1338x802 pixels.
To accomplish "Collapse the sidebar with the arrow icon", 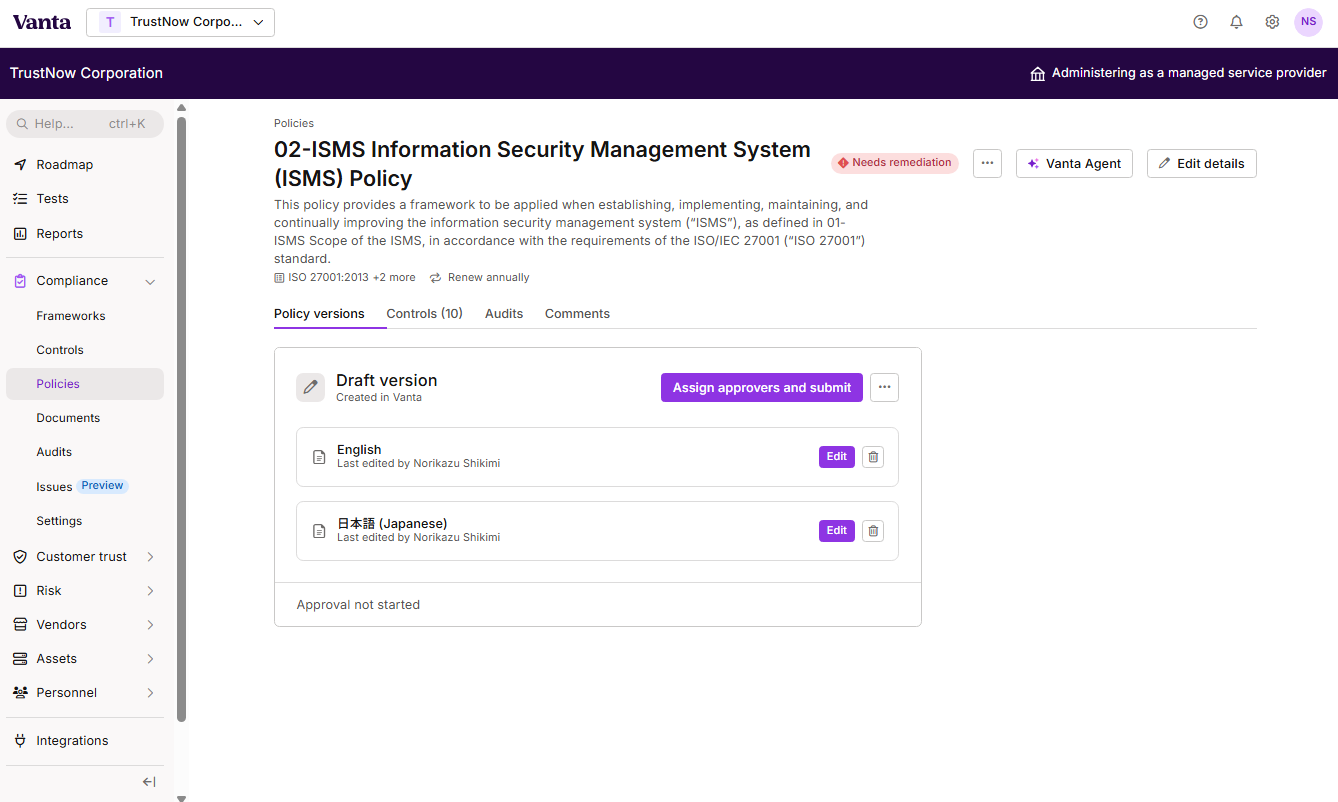I will click(x=149, y=782).
